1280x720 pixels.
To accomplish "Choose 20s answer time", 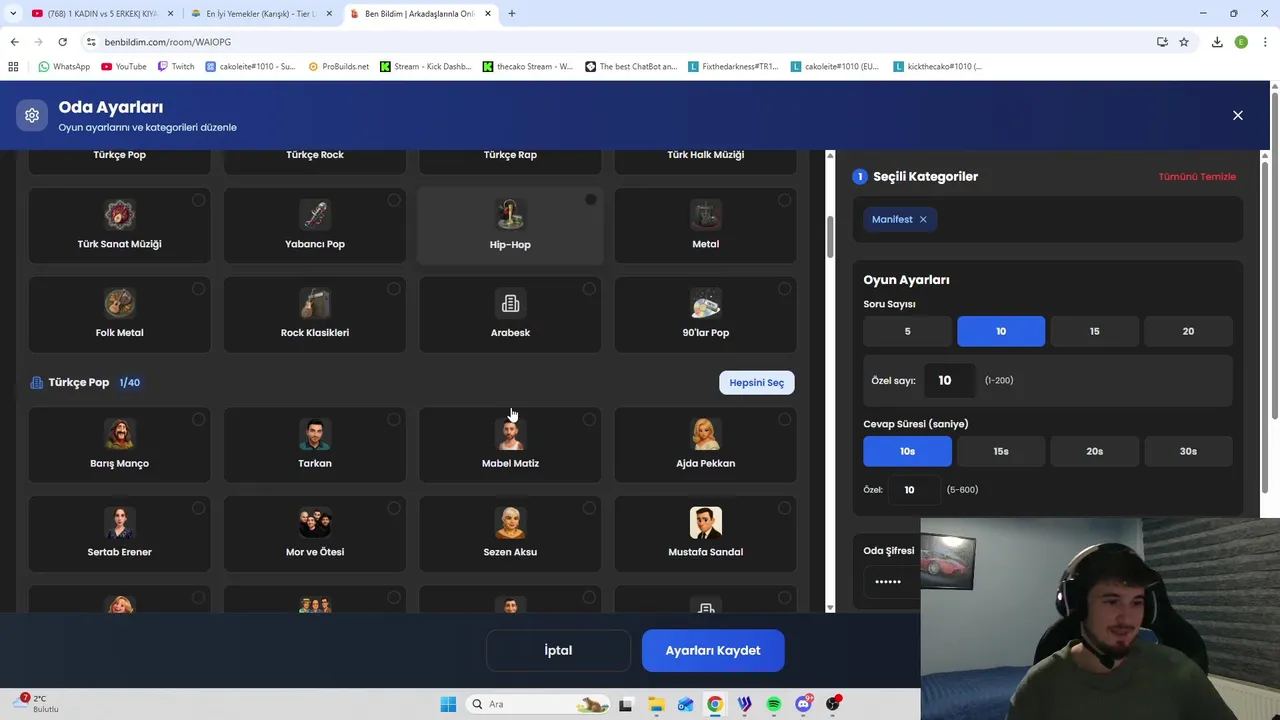I will [x=1094, y=451].
